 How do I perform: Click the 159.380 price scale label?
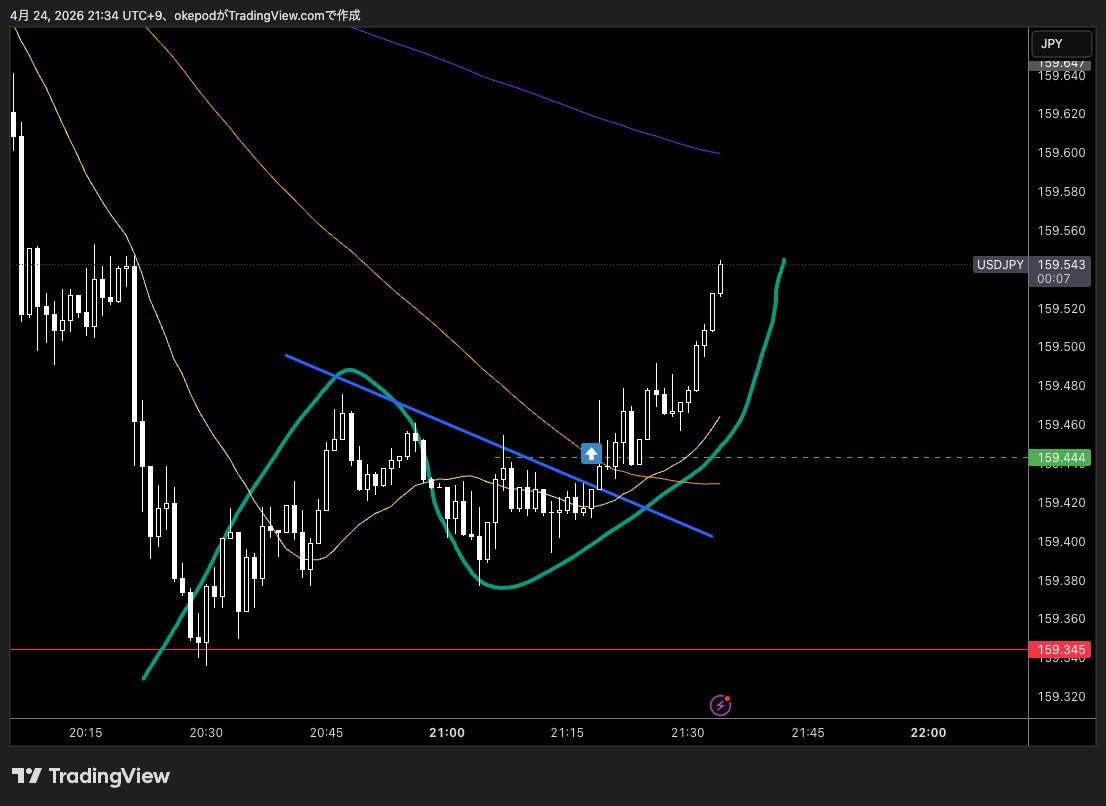point(1061,580)
